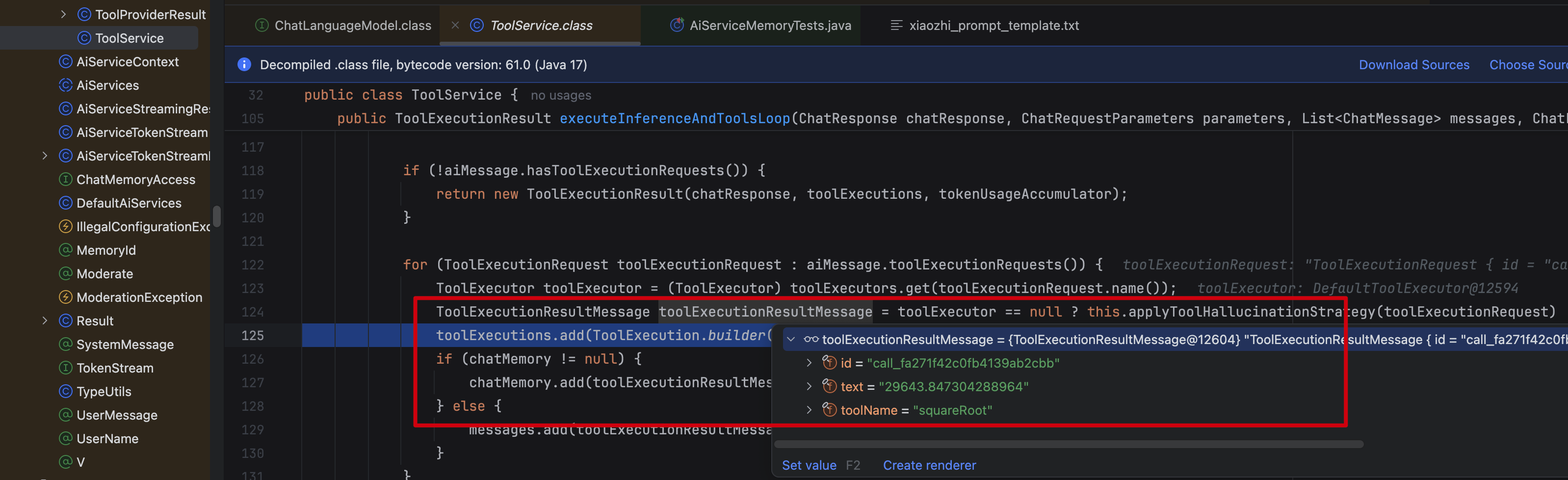The image size is (1568, 480).
Task: Click the AiServiceStreamingRe class icon
Action: pyautogui.click(x=66, y=108)
